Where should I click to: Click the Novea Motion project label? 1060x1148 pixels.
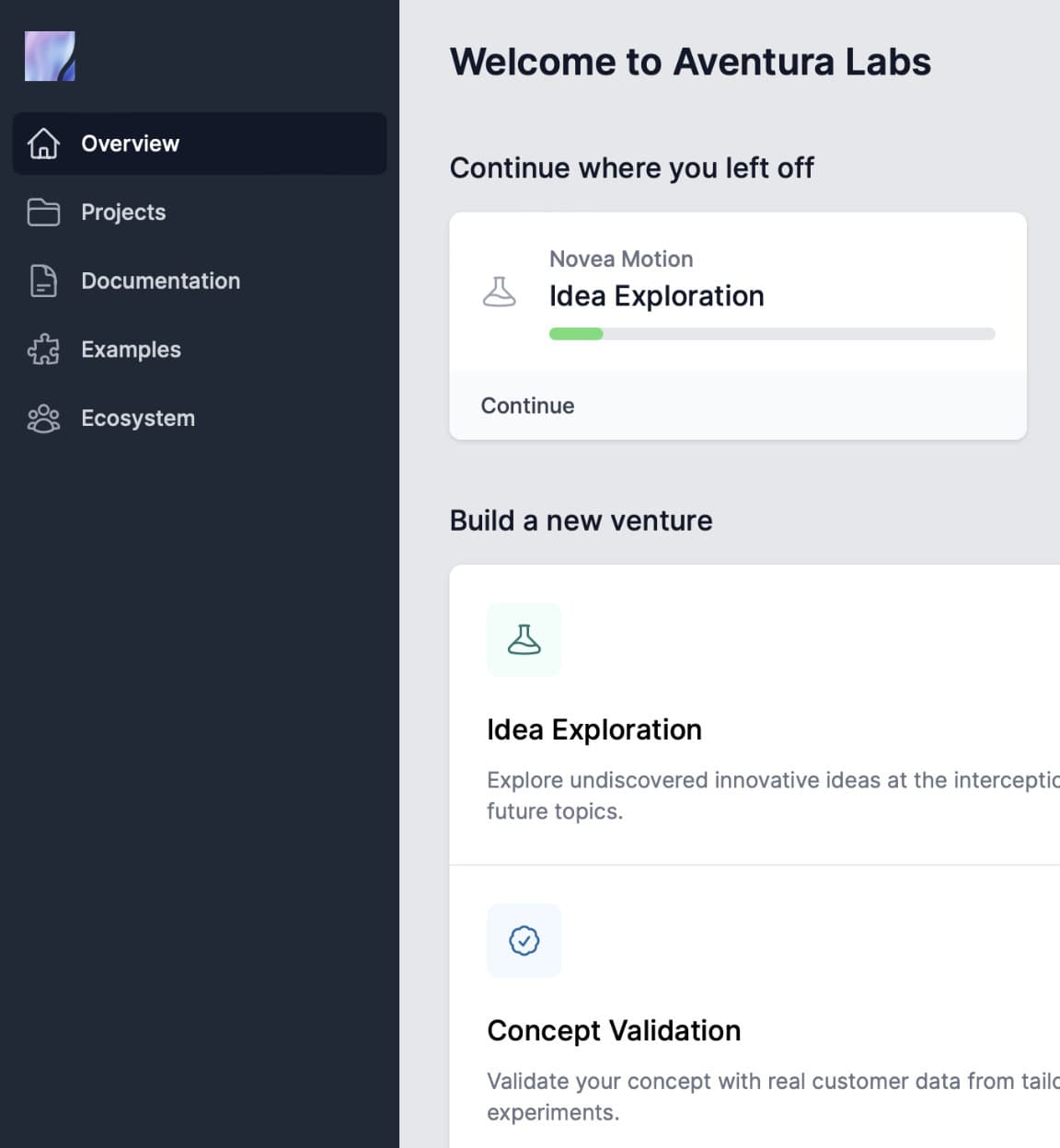point(621,258)
